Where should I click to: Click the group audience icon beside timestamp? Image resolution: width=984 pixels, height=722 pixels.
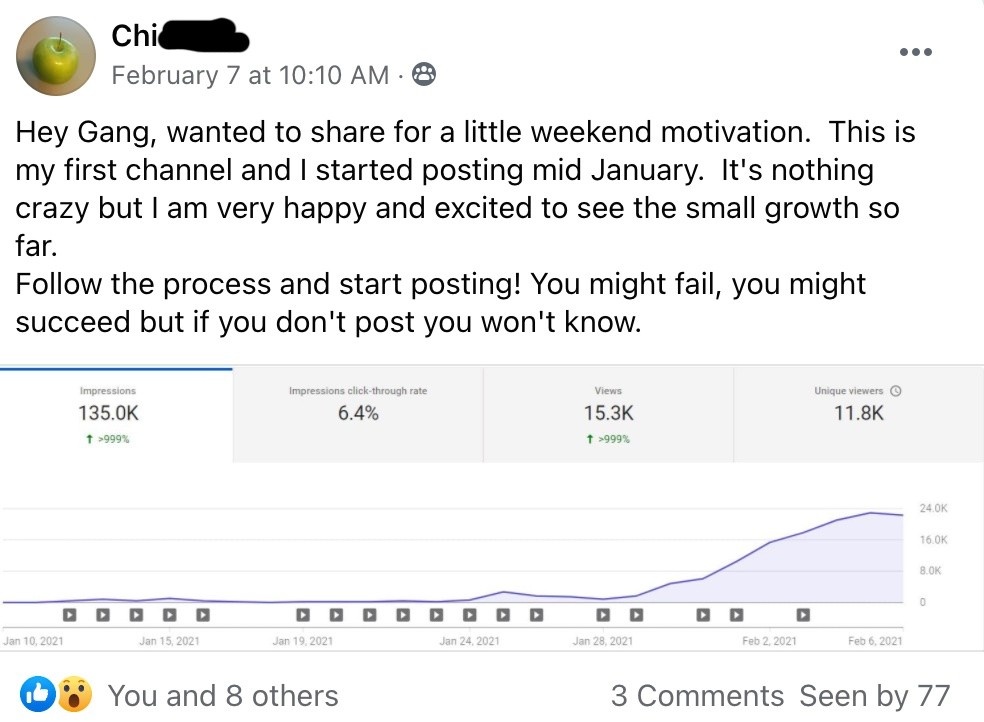tap(424, 75)
